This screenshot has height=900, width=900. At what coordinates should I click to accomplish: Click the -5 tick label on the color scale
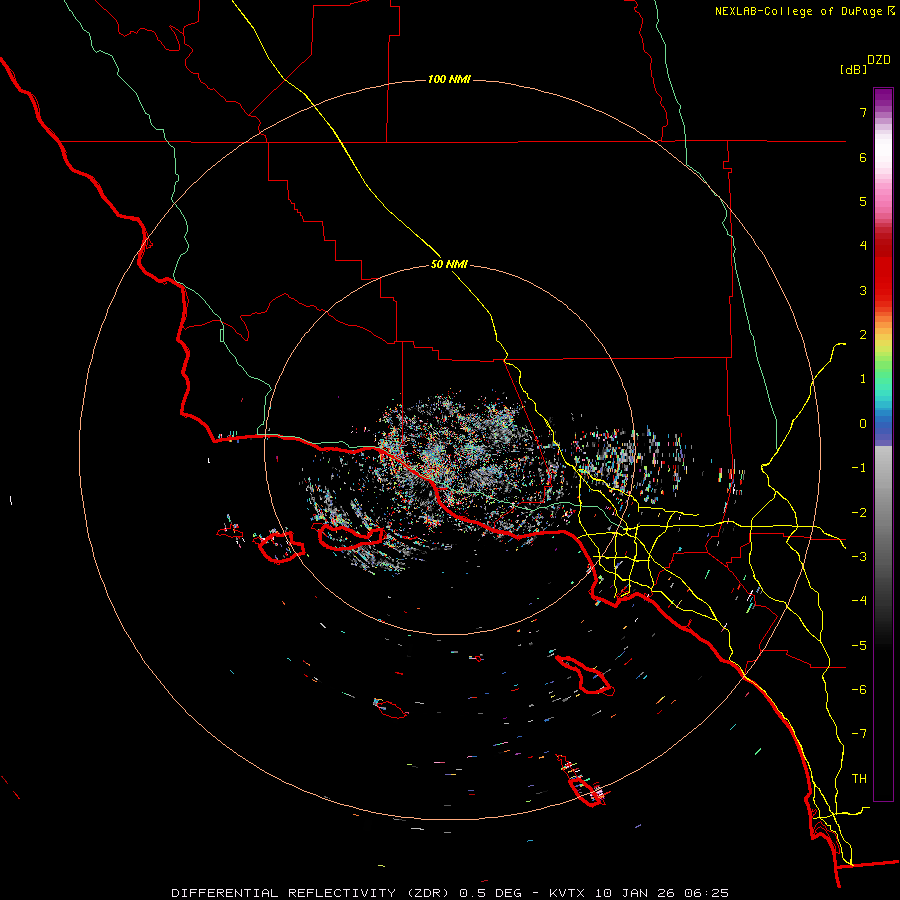pyautogui.click(x=859, y=645)
